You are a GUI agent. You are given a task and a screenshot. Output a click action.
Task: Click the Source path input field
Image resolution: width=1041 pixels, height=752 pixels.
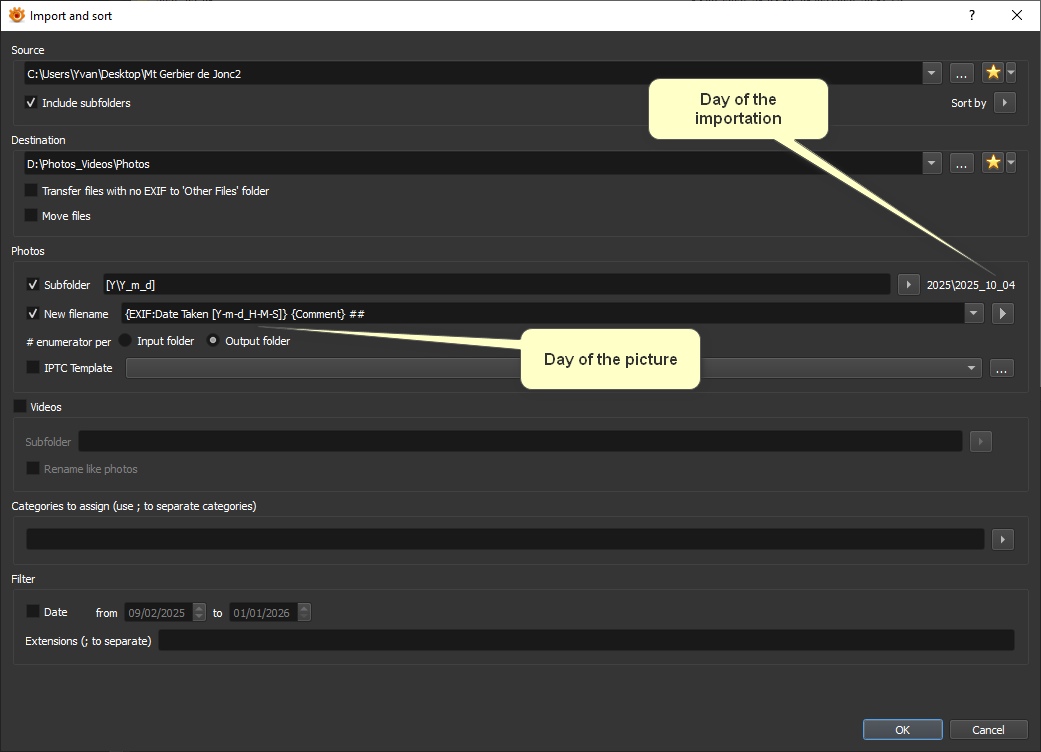473,74
